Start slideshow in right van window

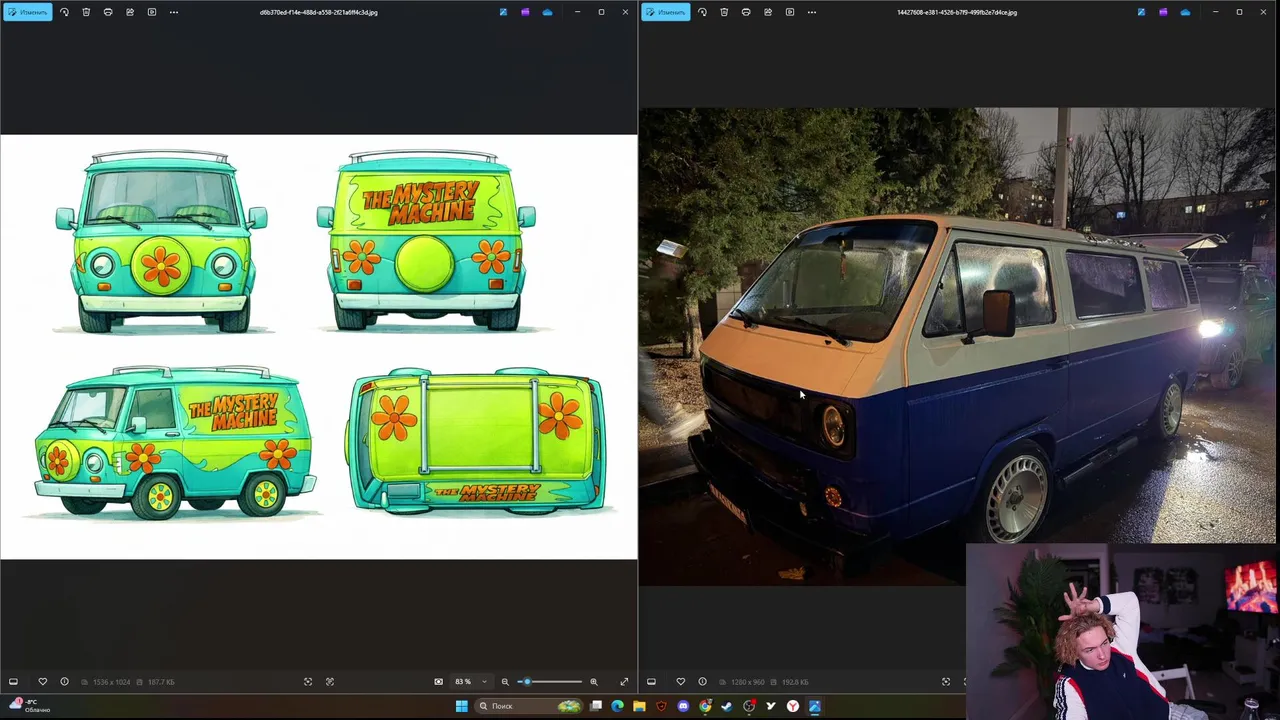click(790, 12)
